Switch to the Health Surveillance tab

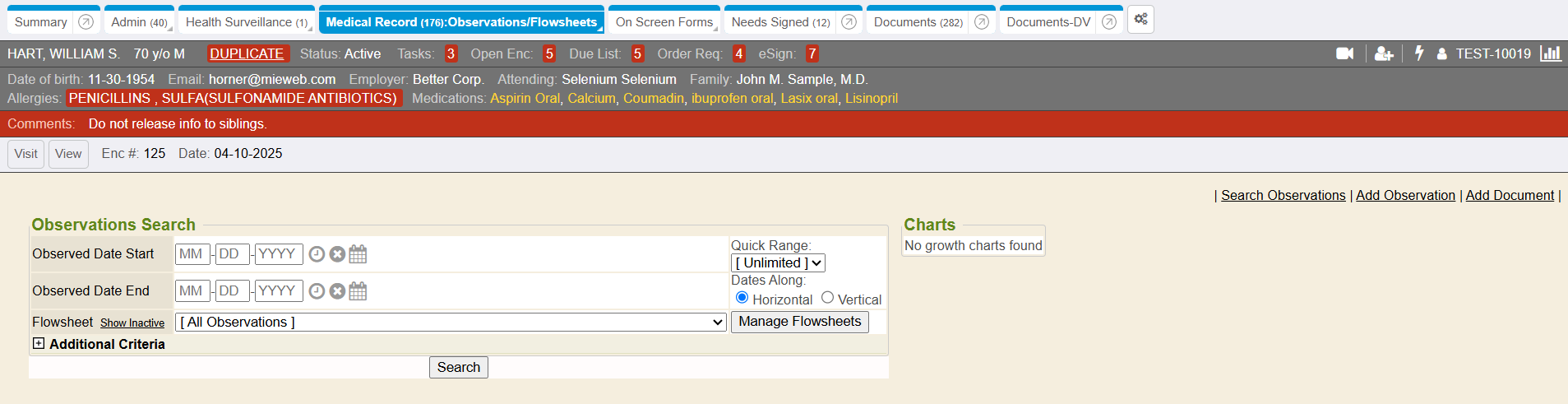[x=246, y=22]
